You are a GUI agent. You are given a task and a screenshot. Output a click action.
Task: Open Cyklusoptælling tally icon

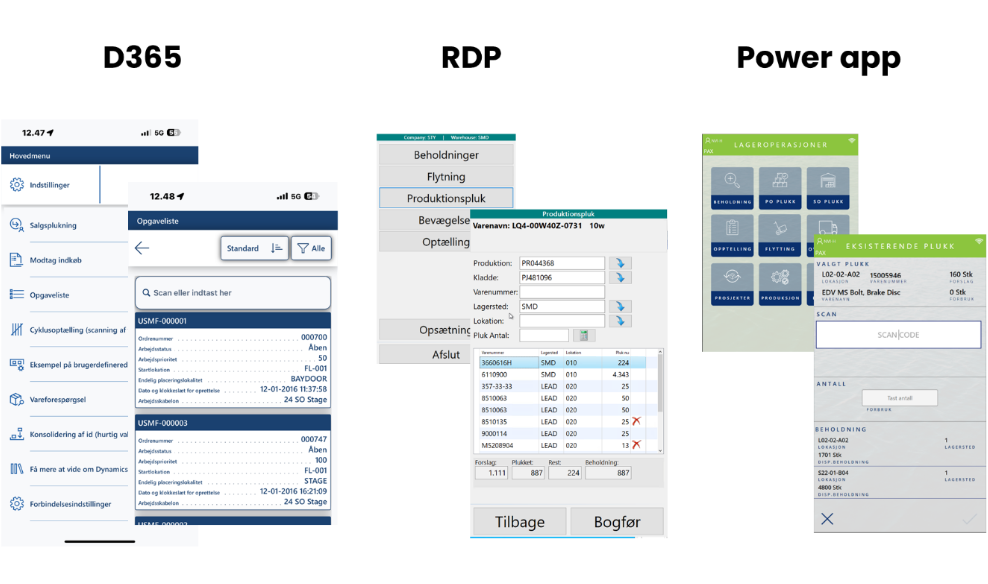(17, 329)
